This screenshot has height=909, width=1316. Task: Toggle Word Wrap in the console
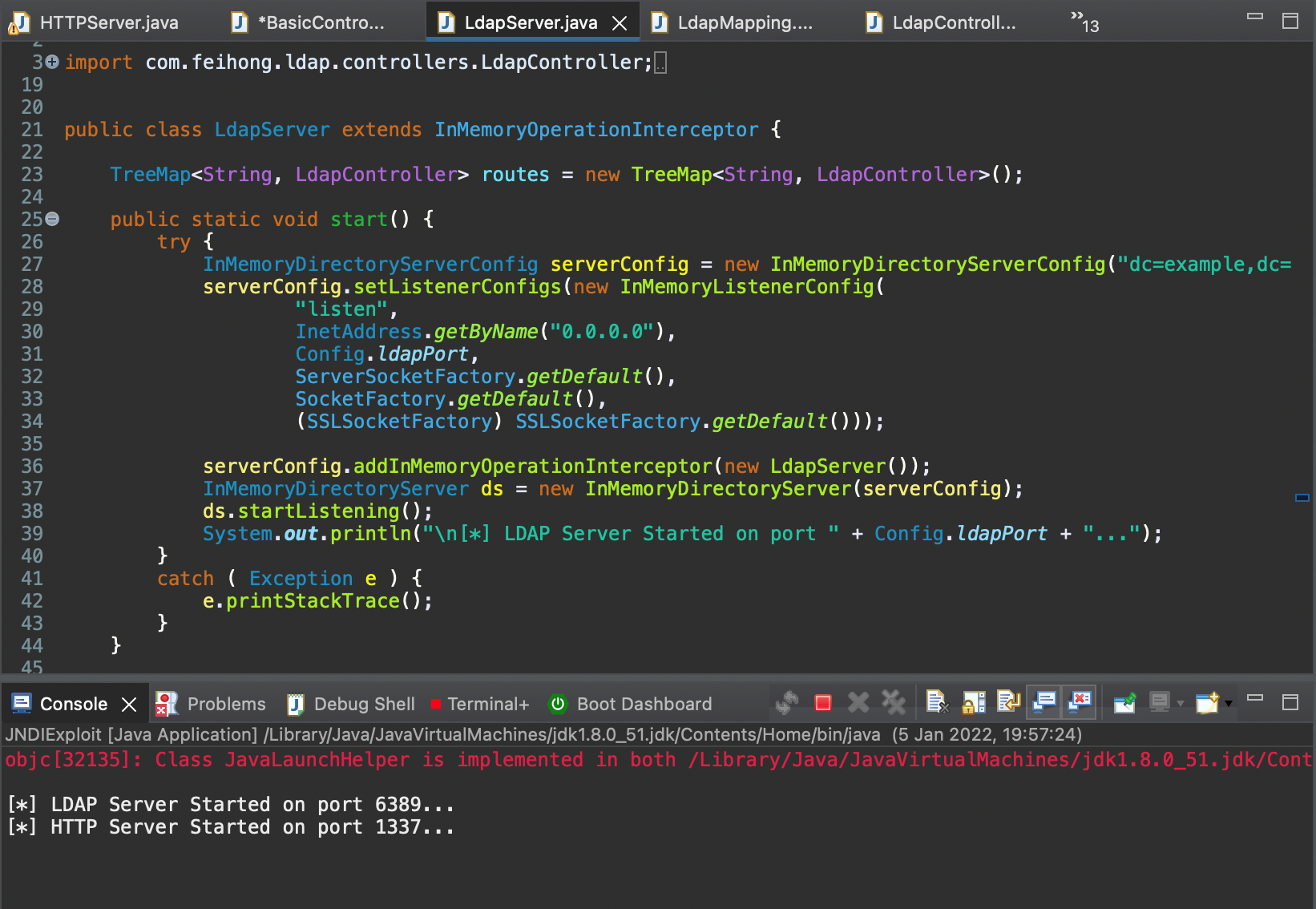pos(1008,702)
